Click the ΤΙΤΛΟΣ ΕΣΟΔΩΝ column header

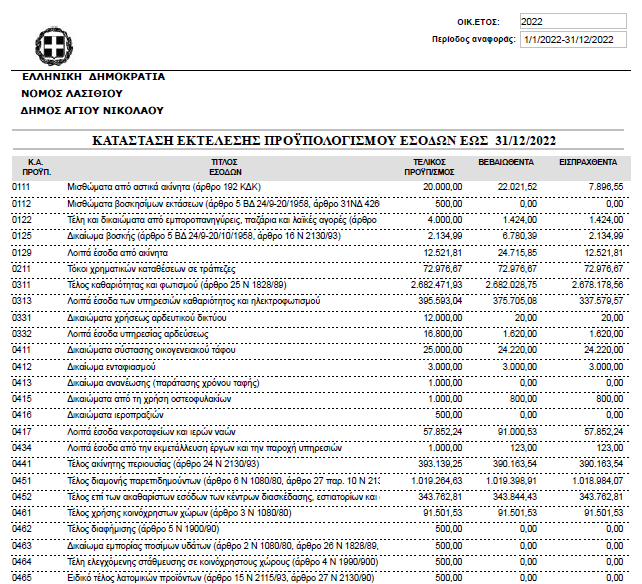click(x=223, y=166)
